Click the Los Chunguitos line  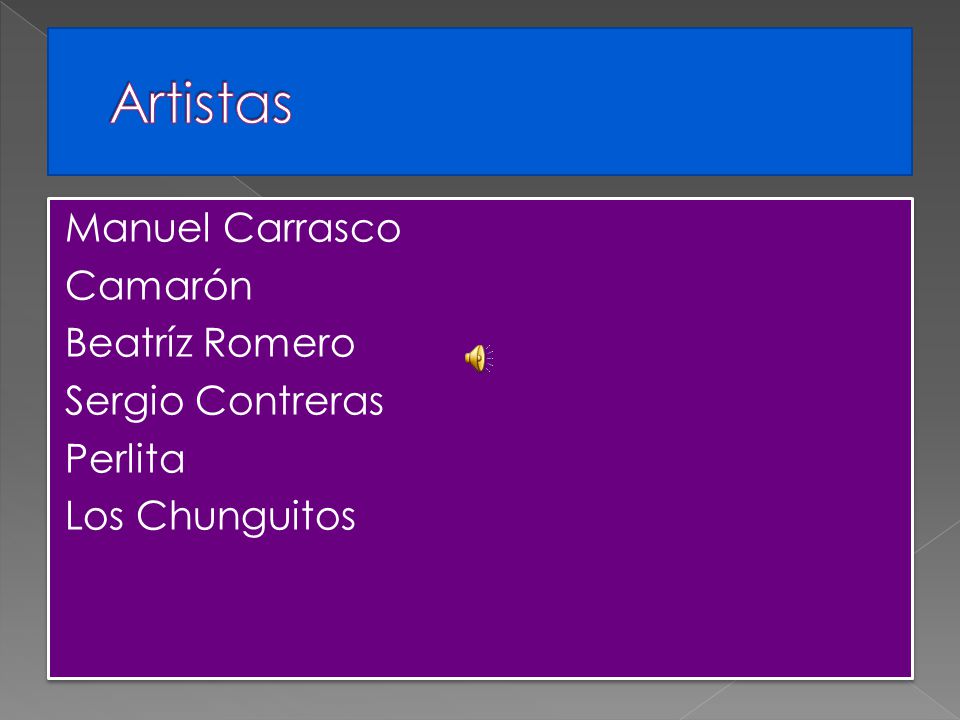[211, 517]
